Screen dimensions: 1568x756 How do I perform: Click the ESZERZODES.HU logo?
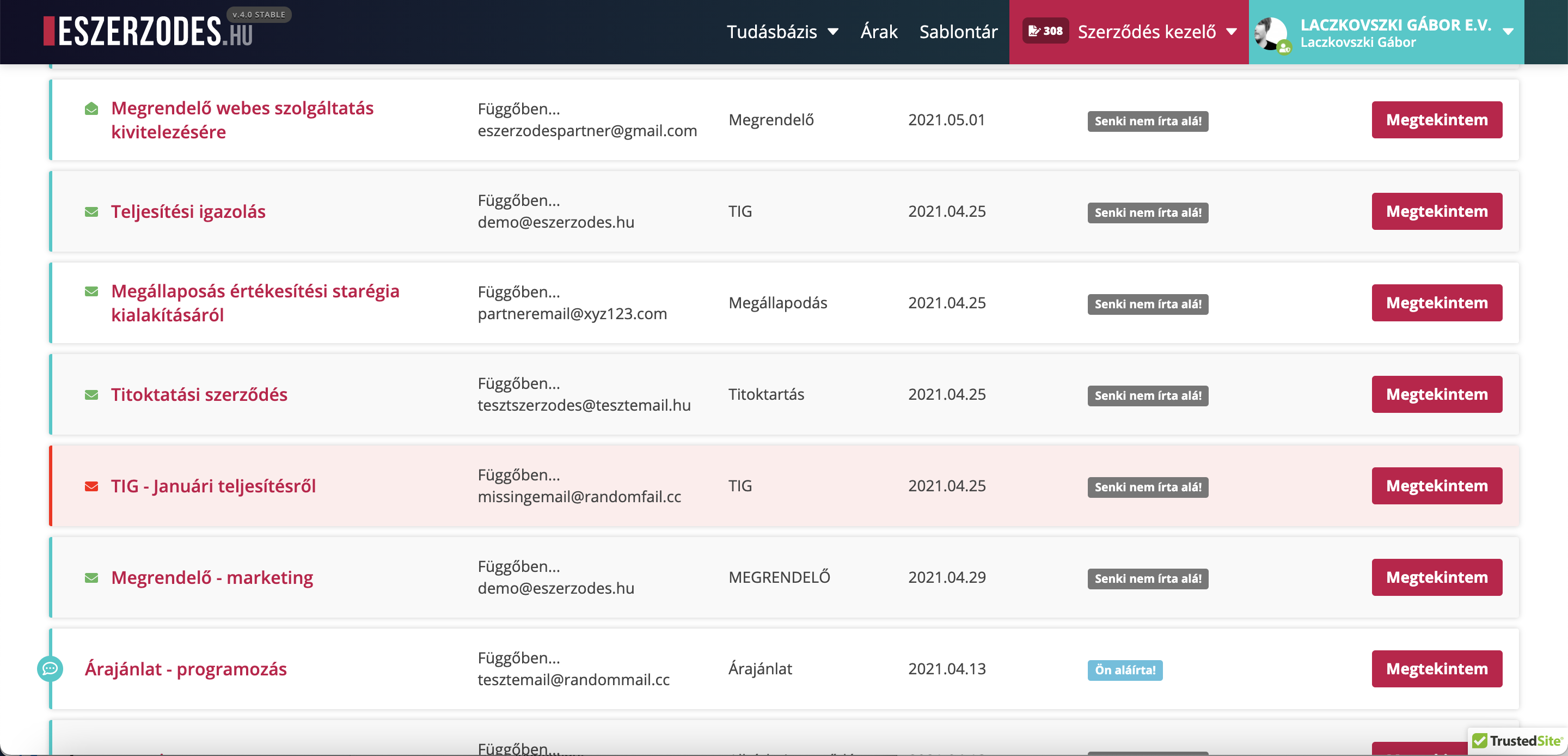pyautogui.click(x=149, y=32)
